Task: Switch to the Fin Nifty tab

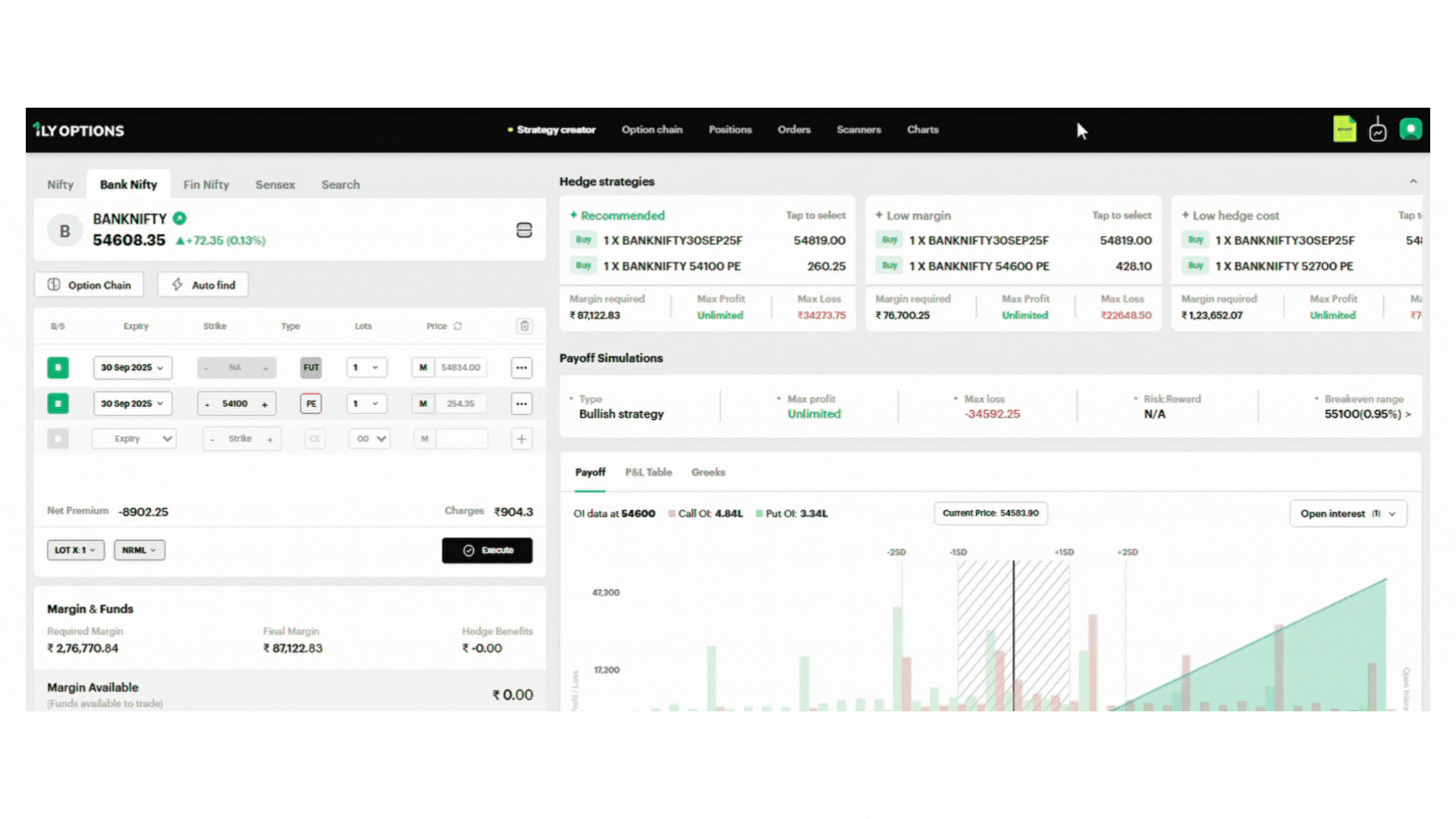Action: click(x=206, y=185)
